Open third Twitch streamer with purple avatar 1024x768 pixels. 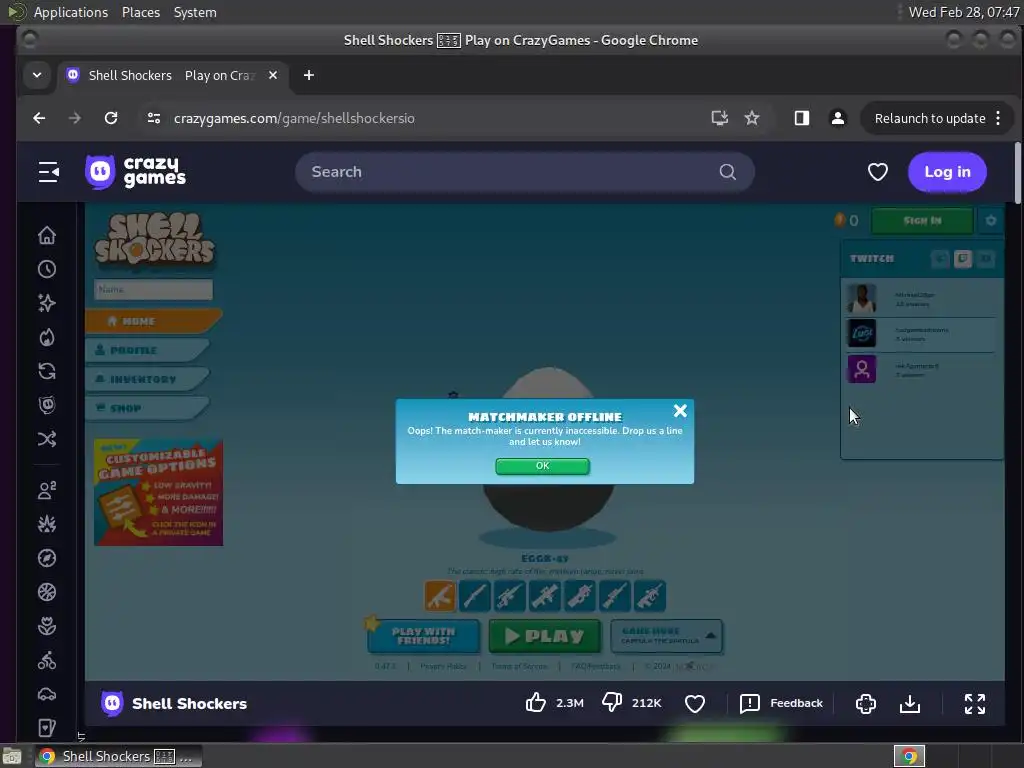click(x=921, y=370)
